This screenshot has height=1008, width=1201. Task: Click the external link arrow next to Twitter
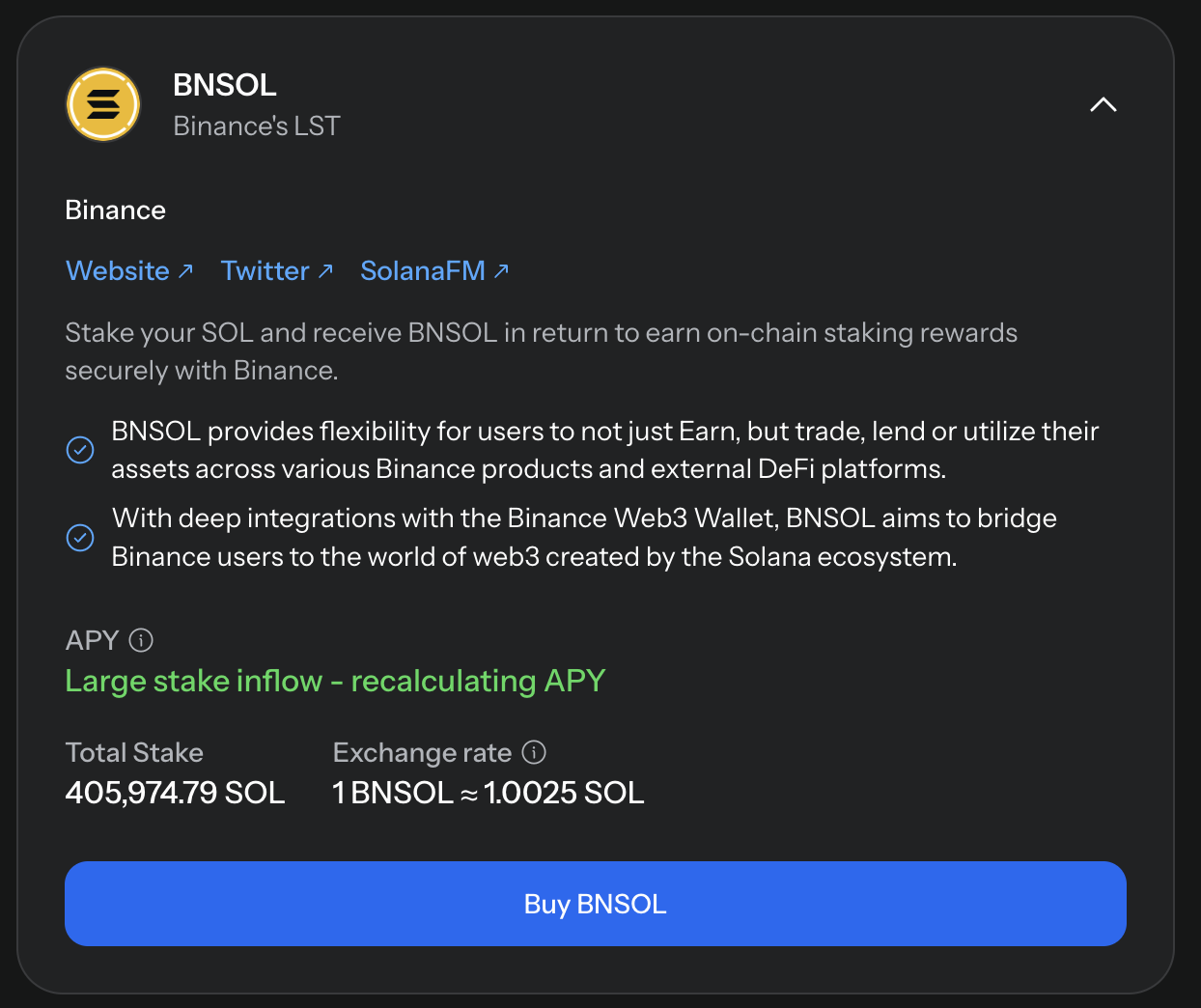325,270
